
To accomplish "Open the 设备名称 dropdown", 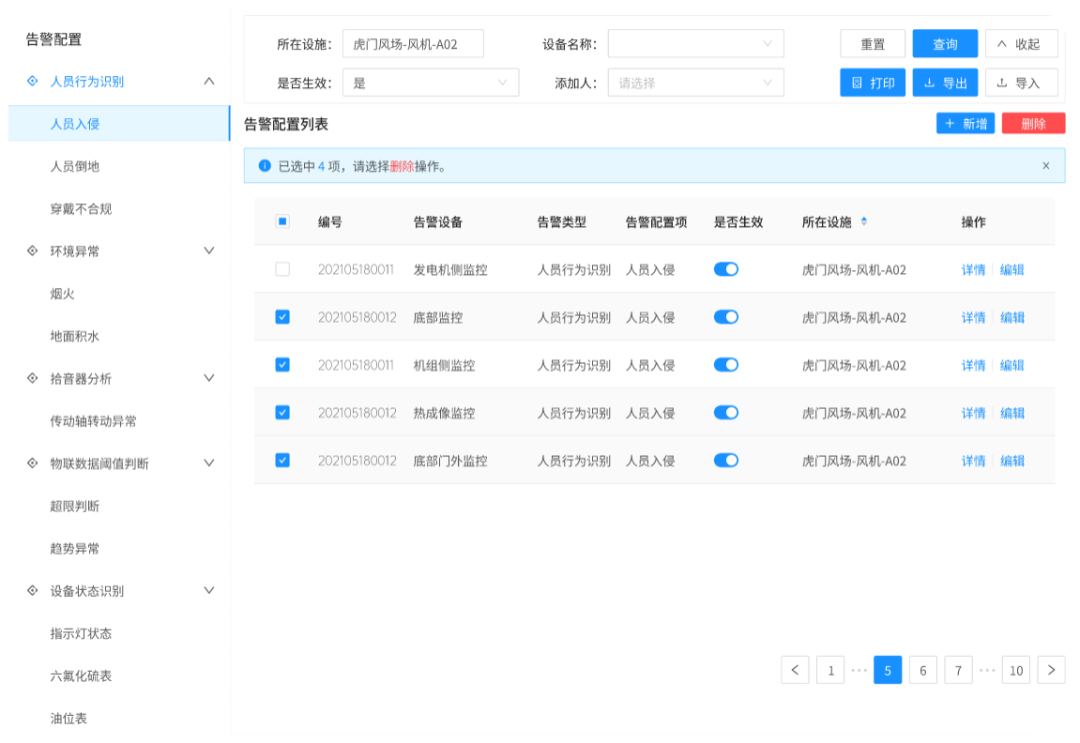I will [695, 44].
